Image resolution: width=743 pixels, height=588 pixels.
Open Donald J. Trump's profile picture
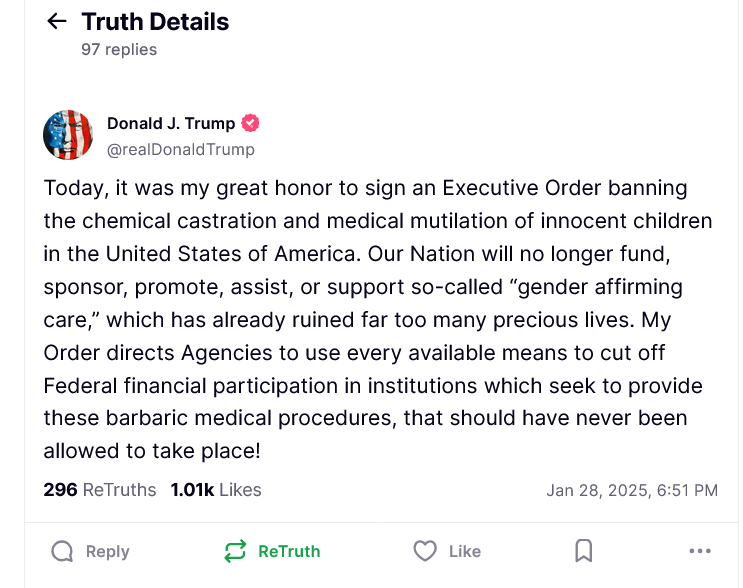click(x=68, y=136)
